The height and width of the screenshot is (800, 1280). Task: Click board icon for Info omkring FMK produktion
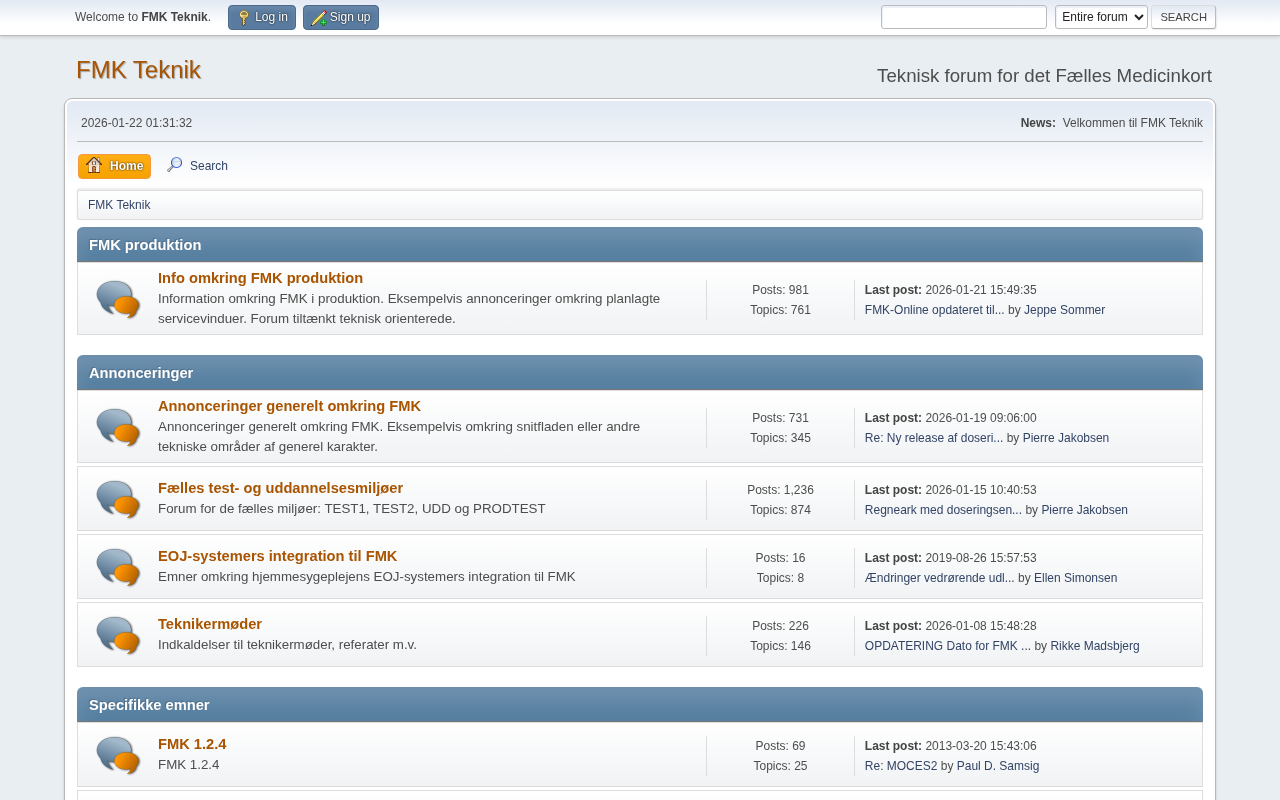(x=118, y=298)
